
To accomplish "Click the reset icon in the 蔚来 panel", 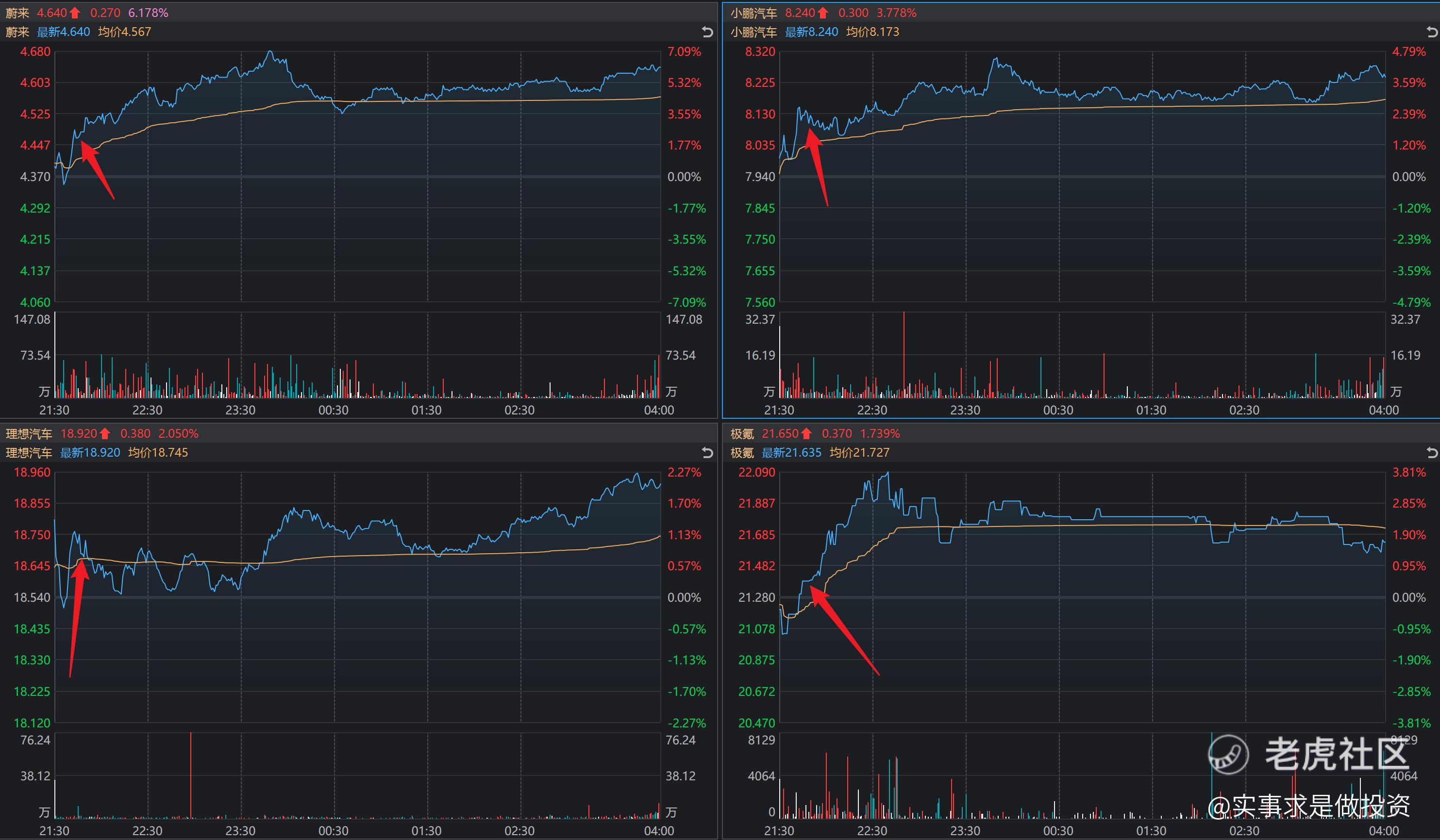I will (707, 32).
